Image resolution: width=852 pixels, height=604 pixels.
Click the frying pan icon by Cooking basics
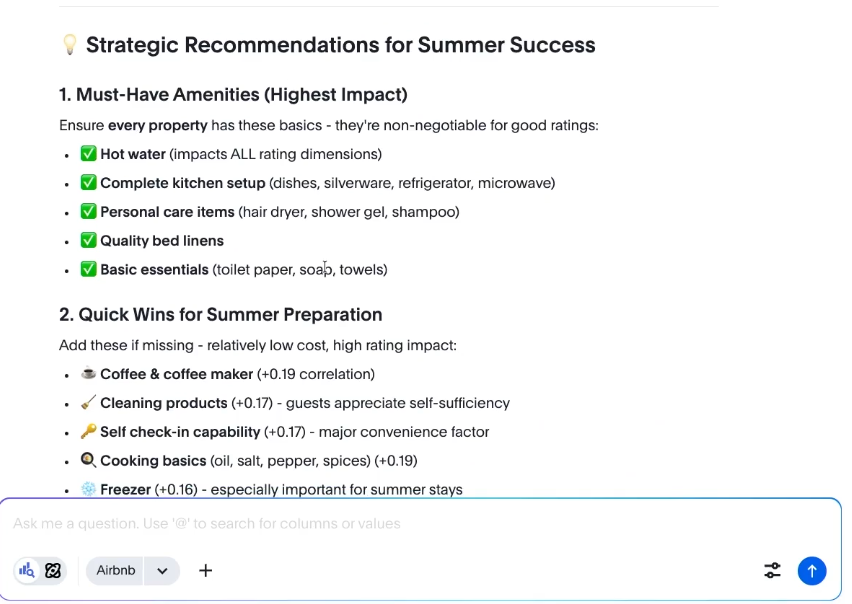(88, 461)
